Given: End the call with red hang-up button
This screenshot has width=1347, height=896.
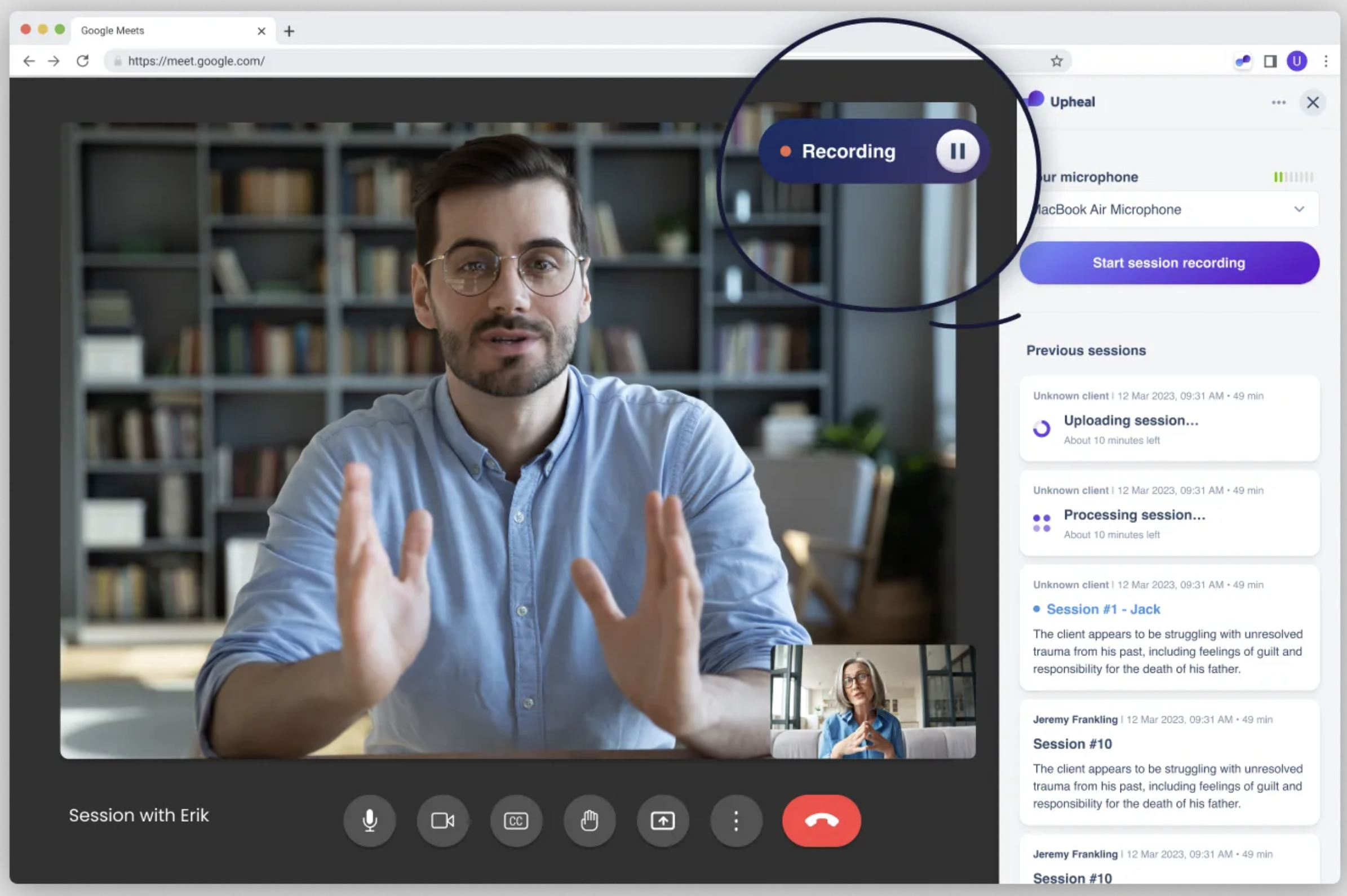Looking at the screenshot, I should click(x=821, y=820).
